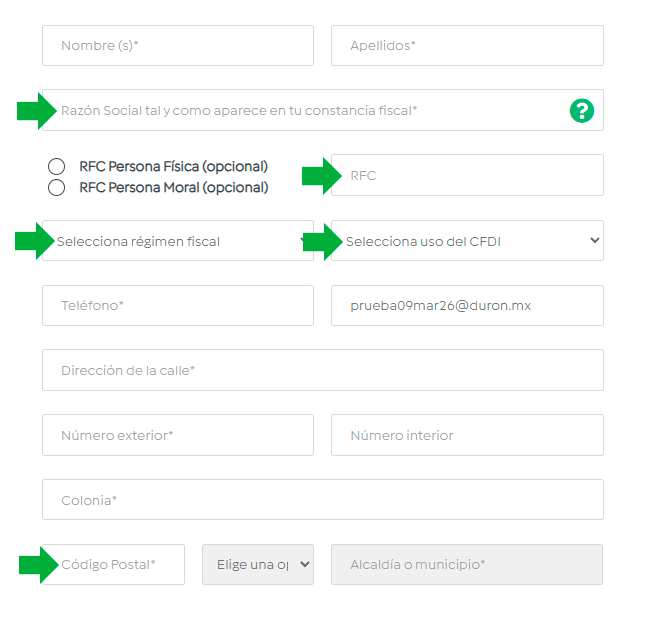This screenshot has height=620, width=660.
Task: Select RFC Persona Moral radio button
Action: click(57, 187)
